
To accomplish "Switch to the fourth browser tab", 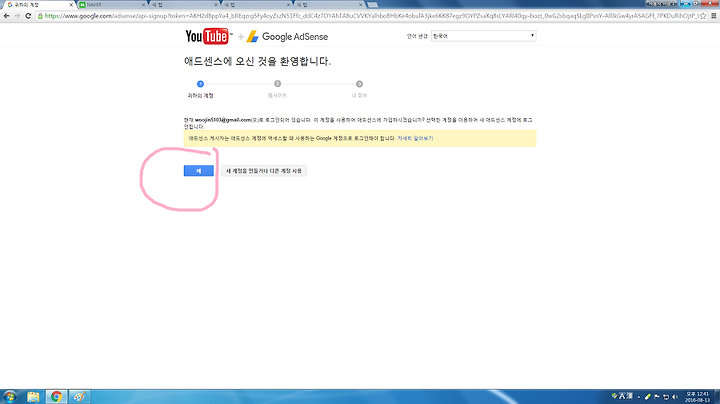I will pos(255,5).
